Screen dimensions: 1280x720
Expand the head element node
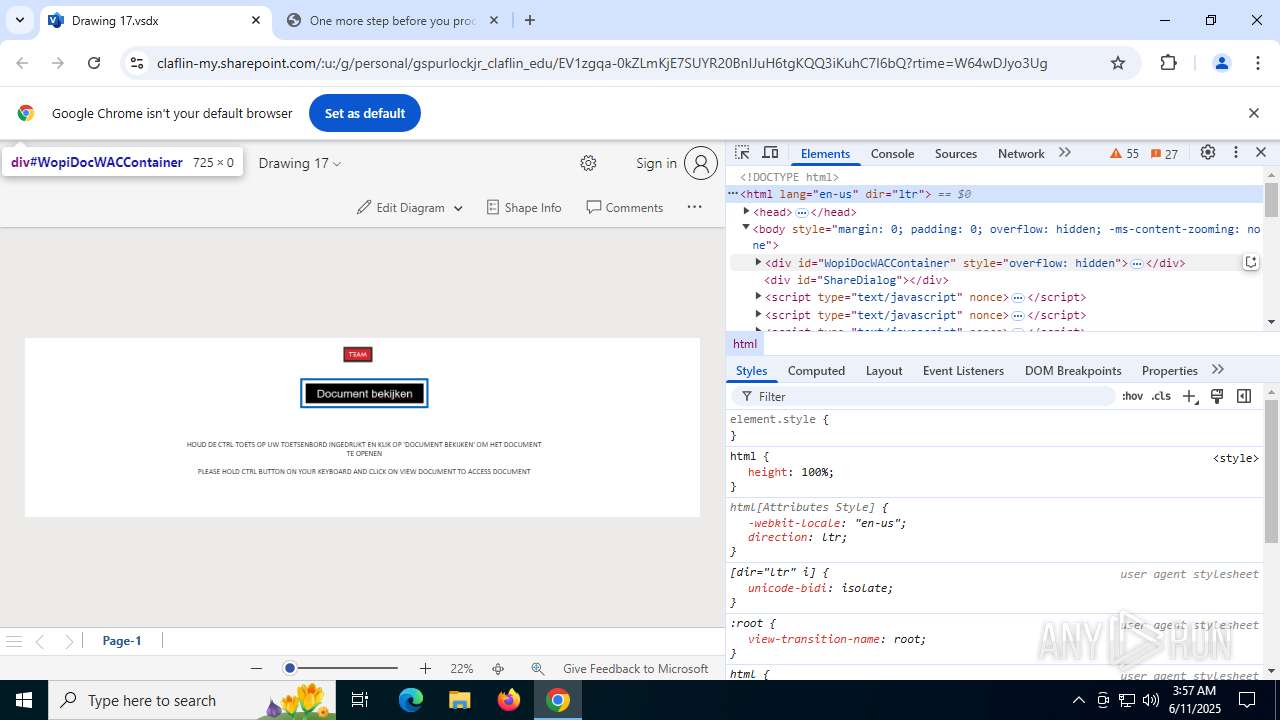coord(746,211)
